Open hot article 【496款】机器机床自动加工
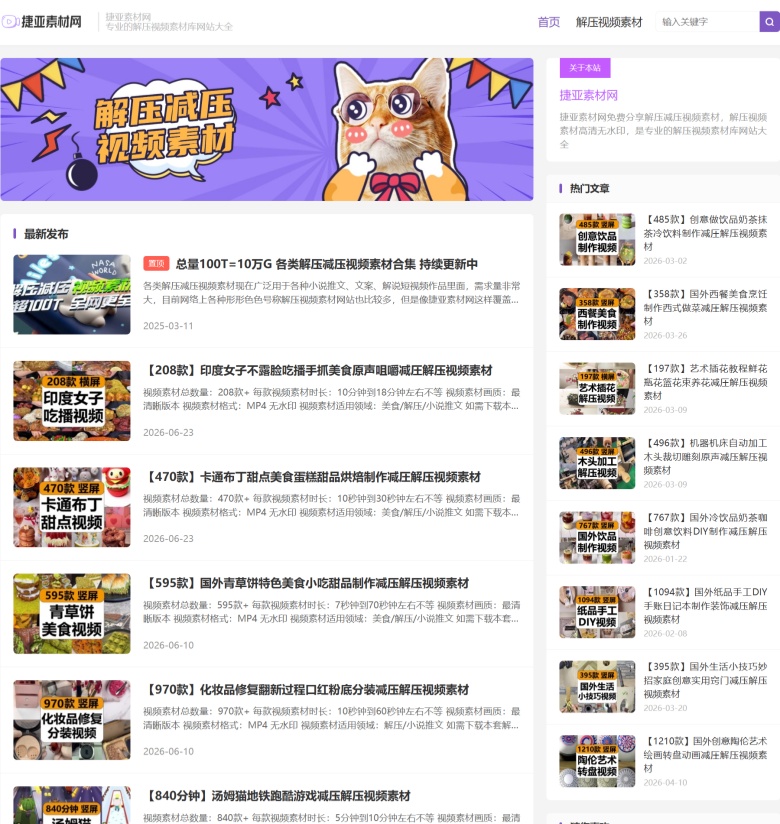Image resolution: width=780 pixels, height=824 pixels. coord(705,457)
